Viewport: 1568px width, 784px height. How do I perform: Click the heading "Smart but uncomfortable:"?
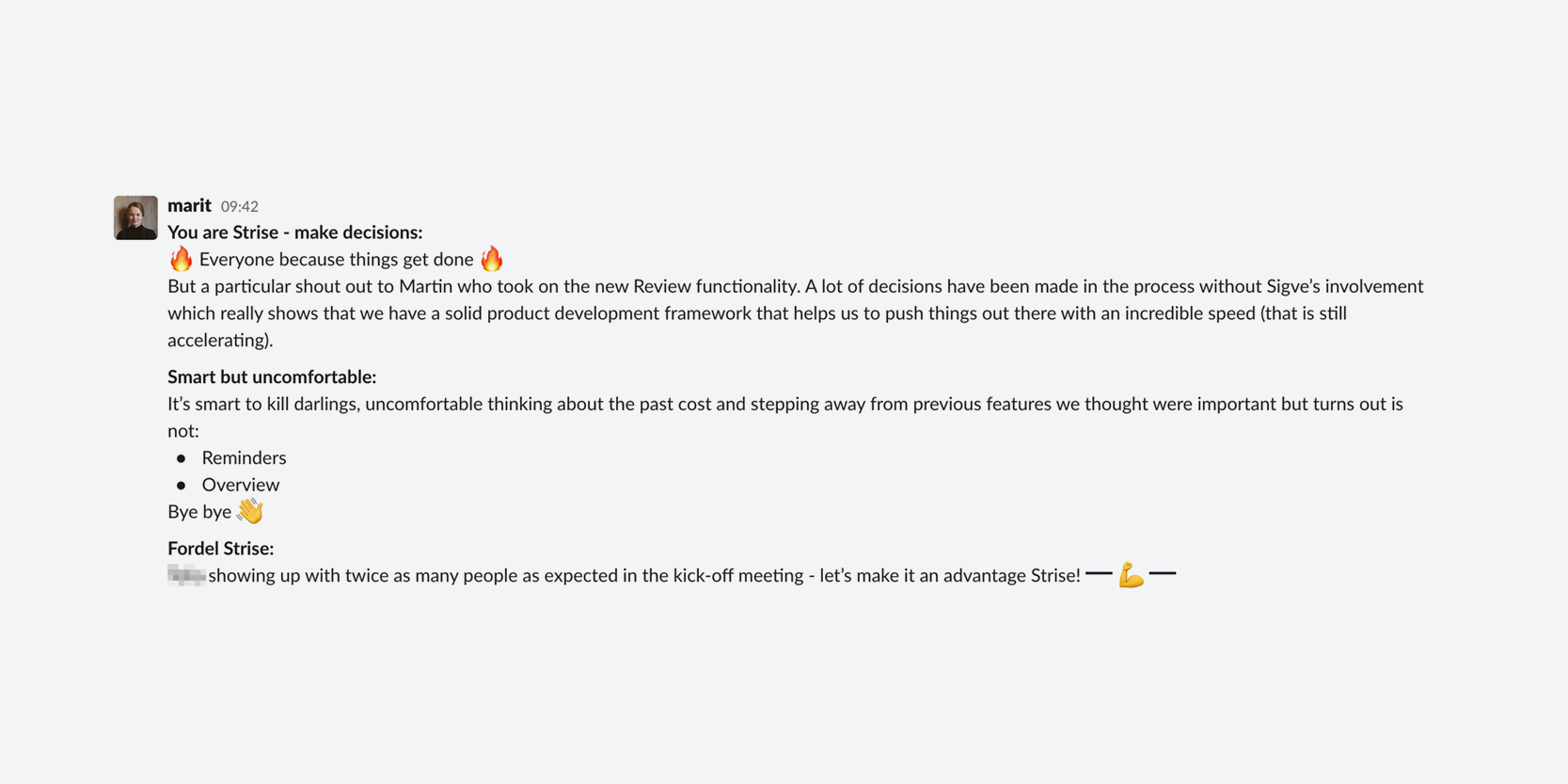[272, 376]
